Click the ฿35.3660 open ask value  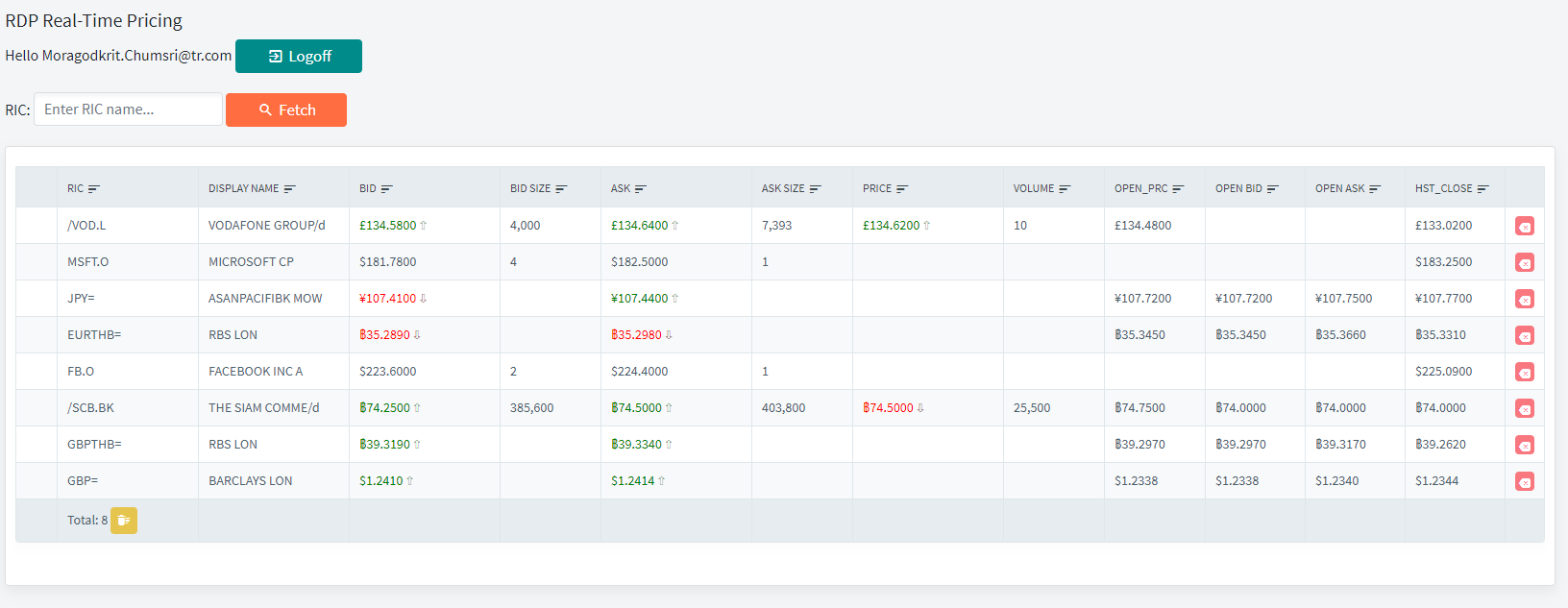[x=1340, y=335]
